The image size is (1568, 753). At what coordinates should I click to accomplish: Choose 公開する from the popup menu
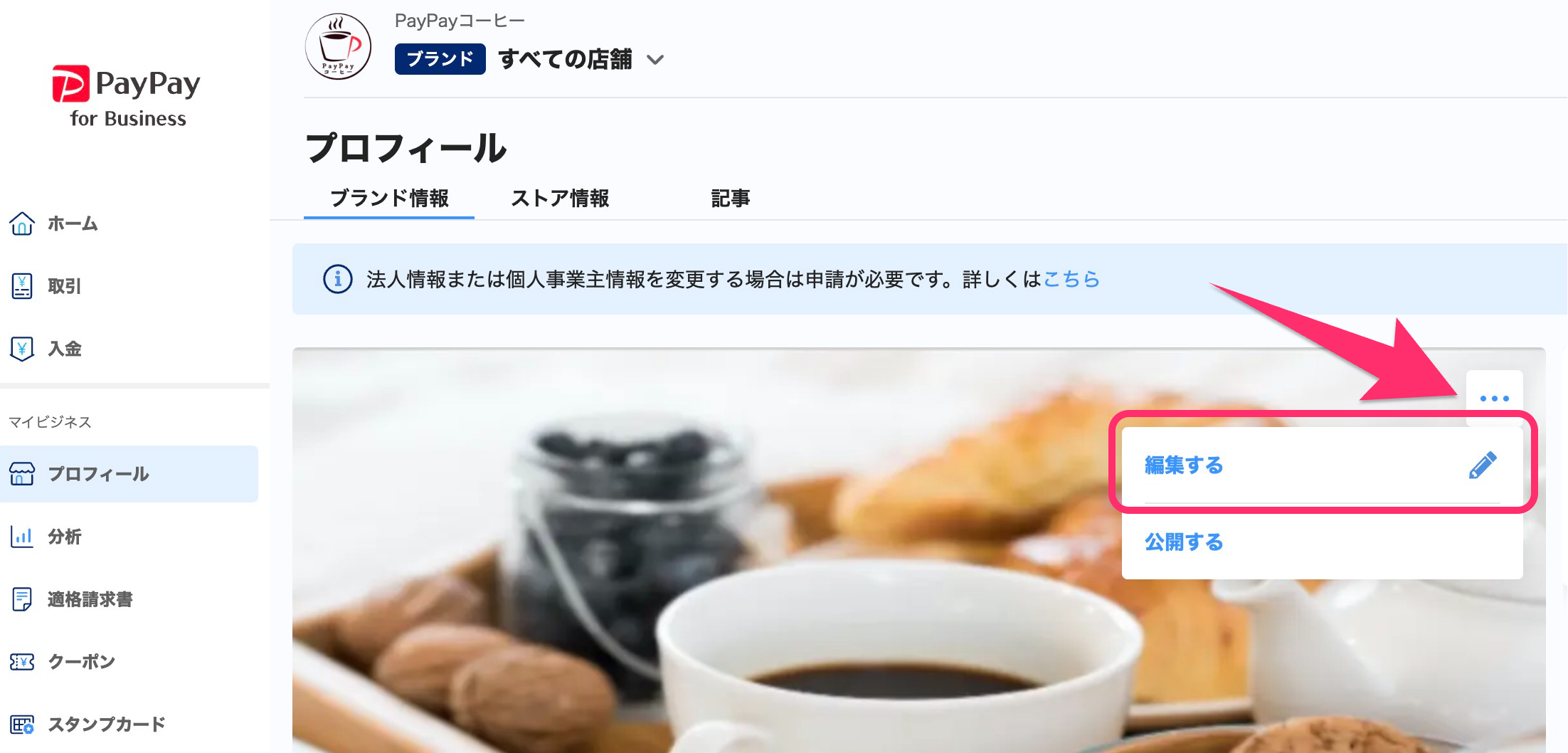(1322, 542)
